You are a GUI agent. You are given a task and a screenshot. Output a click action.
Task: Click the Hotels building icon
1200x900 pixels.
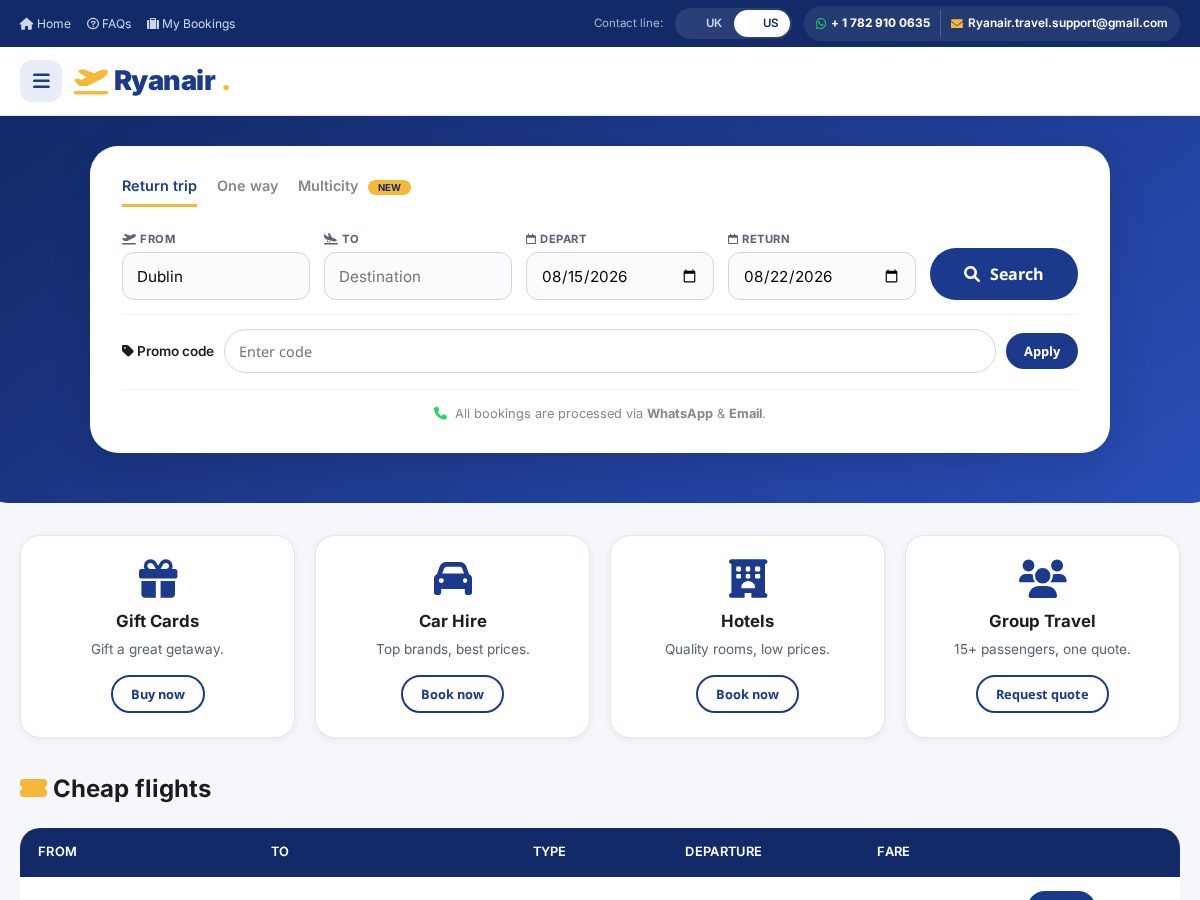[x=748, y=578]
